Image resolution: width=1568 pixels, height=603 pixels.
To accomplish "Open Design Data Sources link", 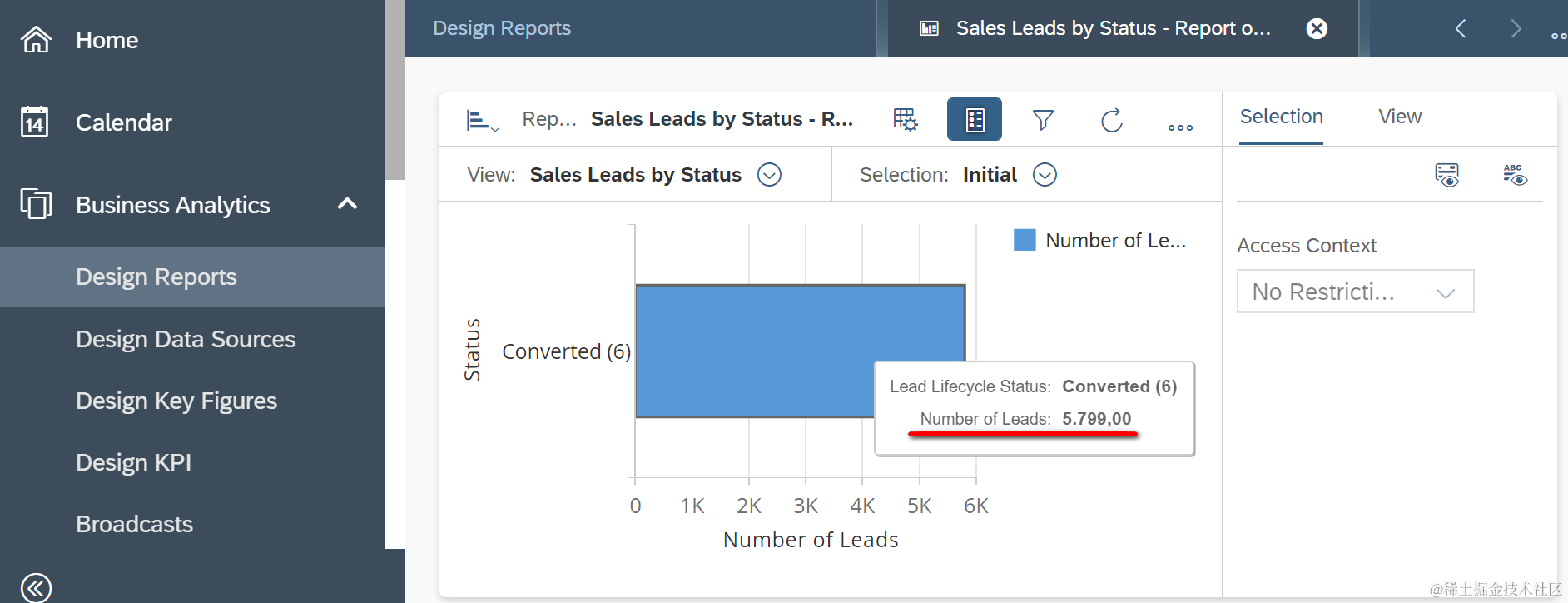I will (186, 339).
